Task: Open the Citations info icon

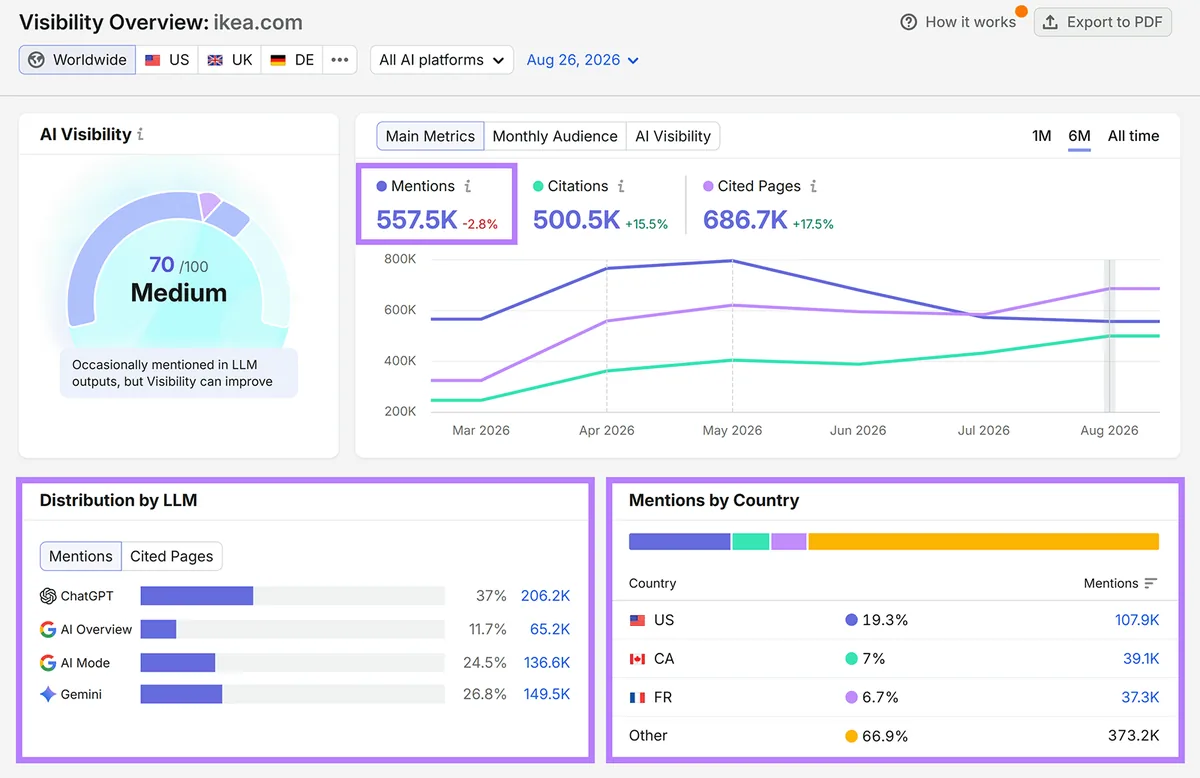Action: click(x=621, y=186)
